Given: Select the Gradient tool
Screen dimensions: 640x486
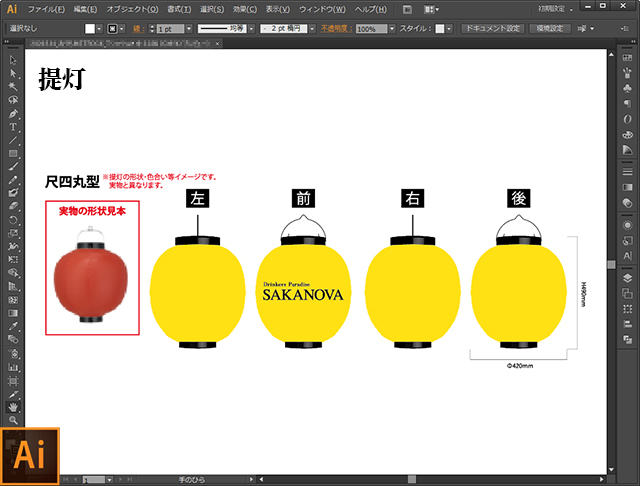Looking at the screenshot, I should click(13, 313).
